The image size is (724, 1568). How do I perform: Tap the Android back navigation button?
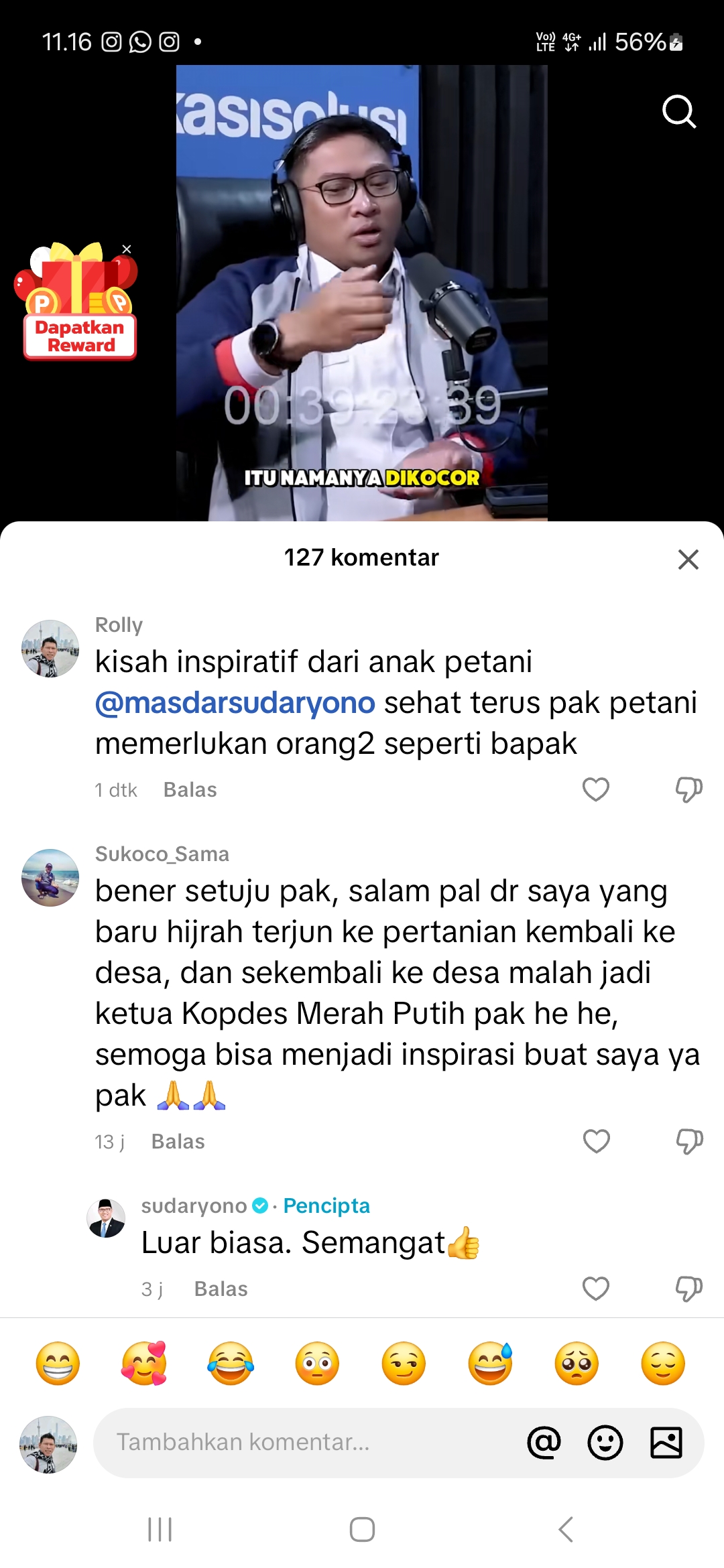(565, 1529)
